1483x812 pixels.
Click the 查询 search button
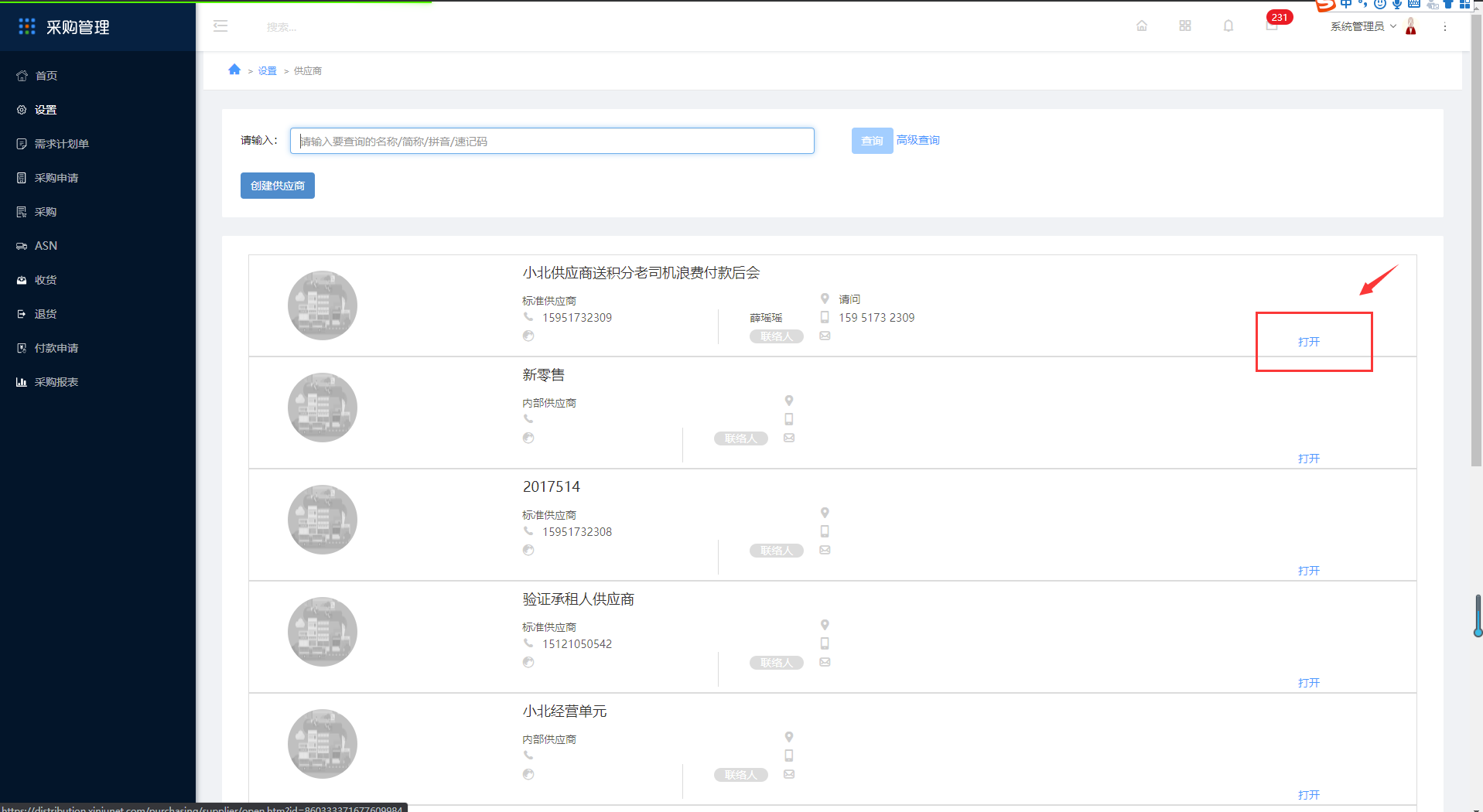872,141
